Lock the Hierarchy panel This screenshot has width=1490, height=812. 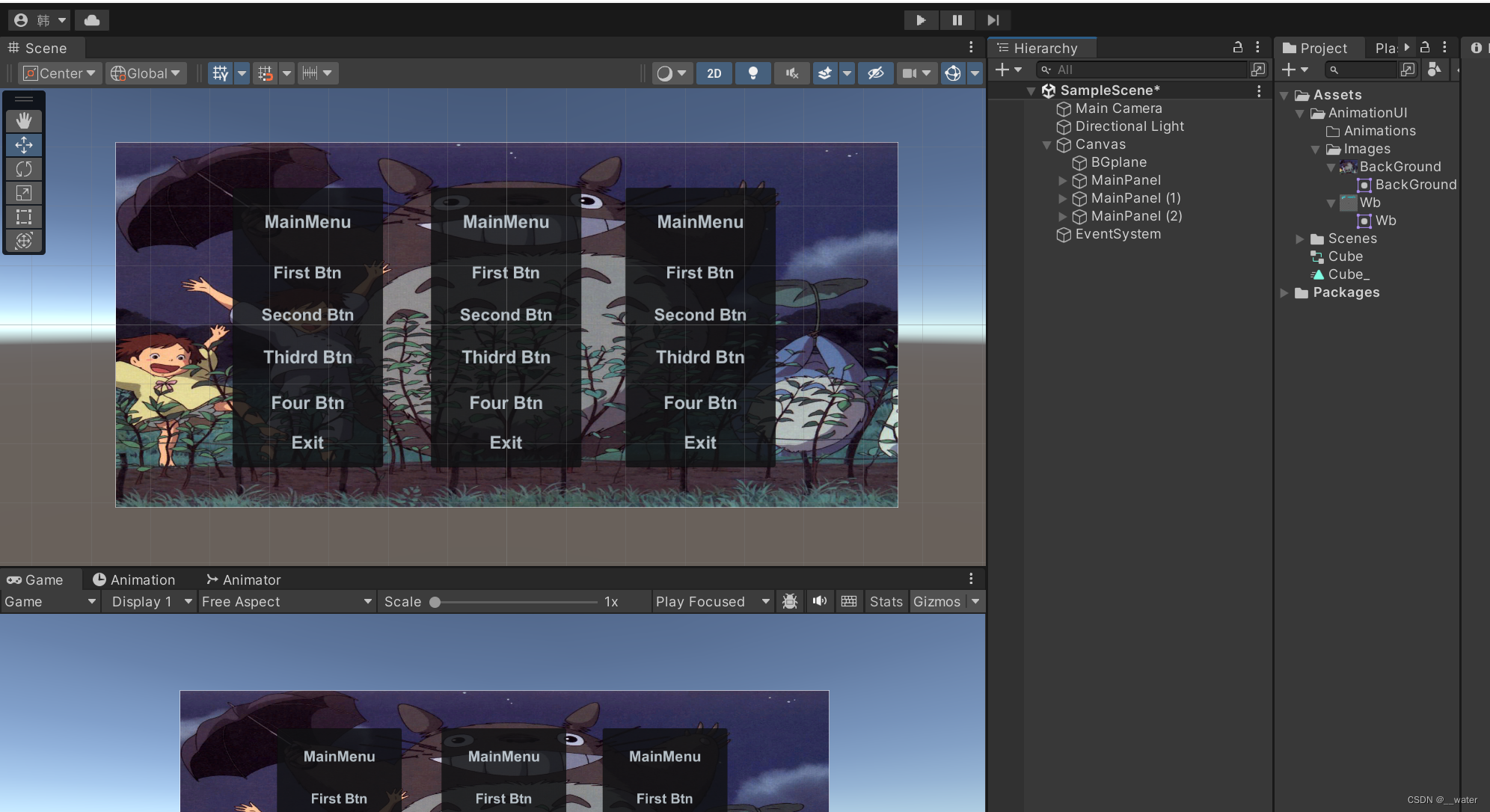point(1238,47)
